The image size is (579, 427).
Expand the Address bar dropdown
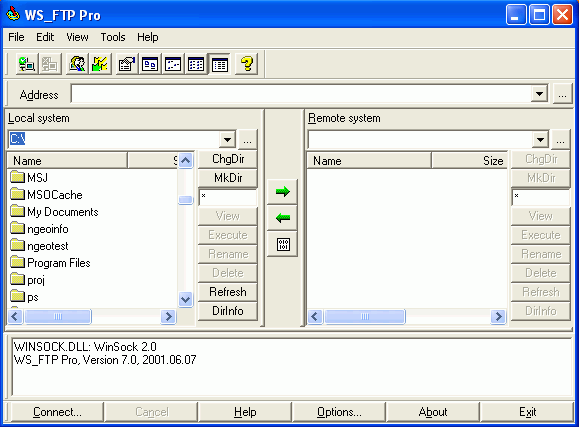(x=539, y=94)
